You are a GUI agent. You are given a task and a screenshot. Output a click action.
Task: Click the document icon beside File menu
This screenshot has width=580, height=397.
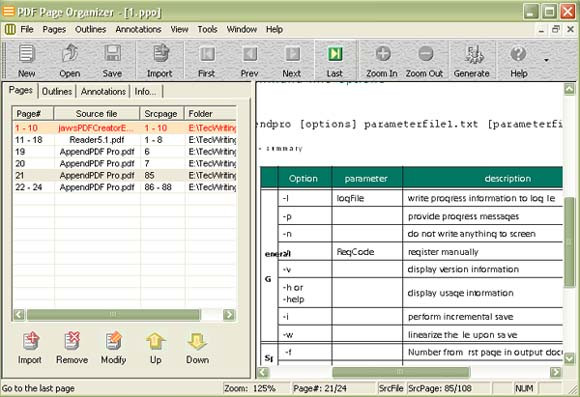click(10, 29)
